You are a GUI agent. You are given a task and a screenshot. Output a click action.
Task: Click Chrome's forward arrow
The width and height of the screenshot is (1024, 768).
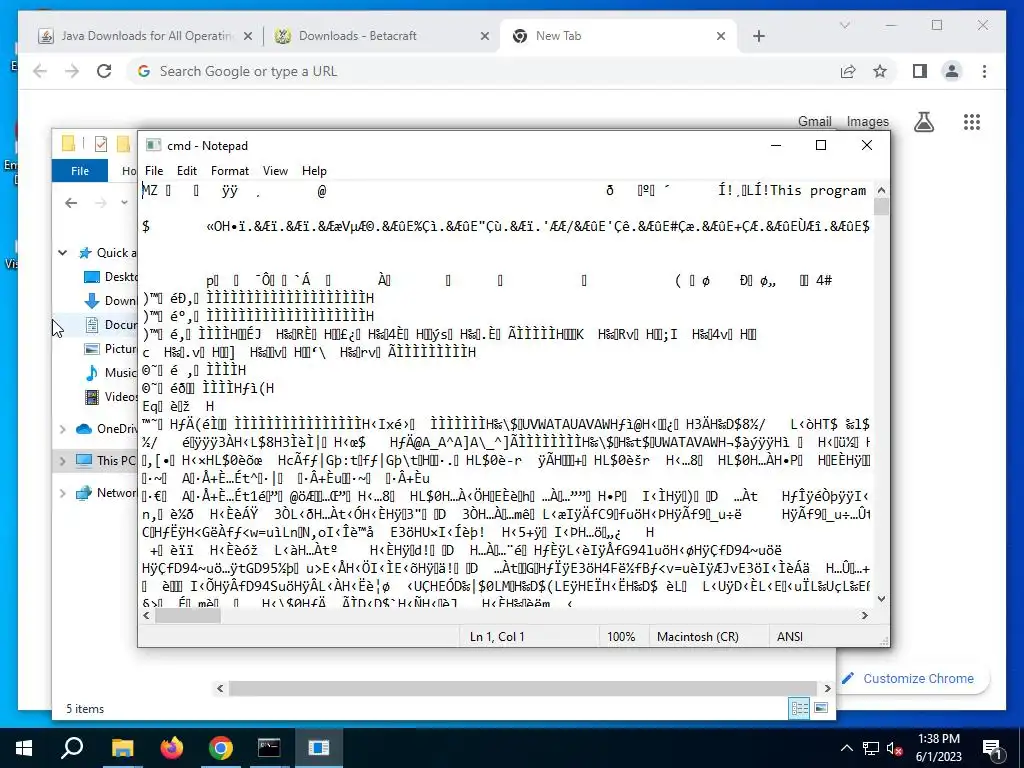pyautogui.click(x=72, y=71)
